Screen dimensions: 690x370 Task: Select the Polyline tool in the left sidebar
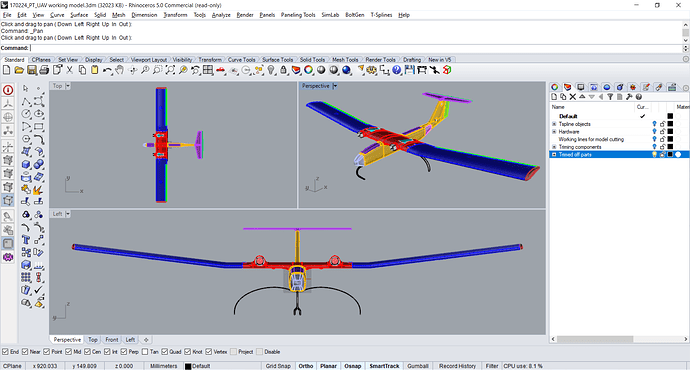[26, 102]
